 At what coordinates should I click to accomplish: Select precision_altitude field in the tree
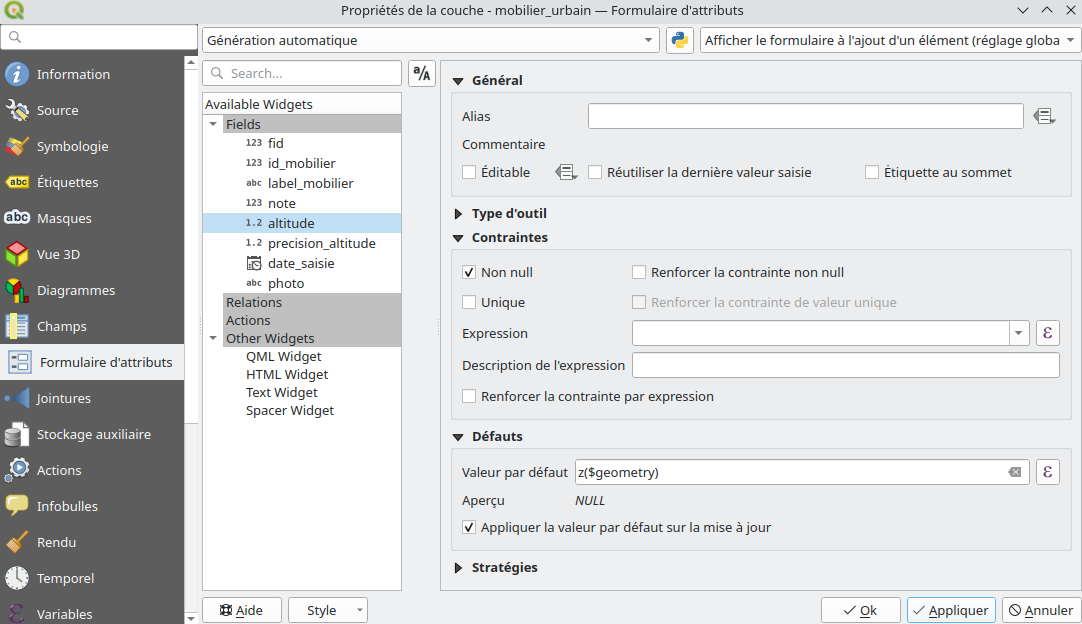[321, 243]
